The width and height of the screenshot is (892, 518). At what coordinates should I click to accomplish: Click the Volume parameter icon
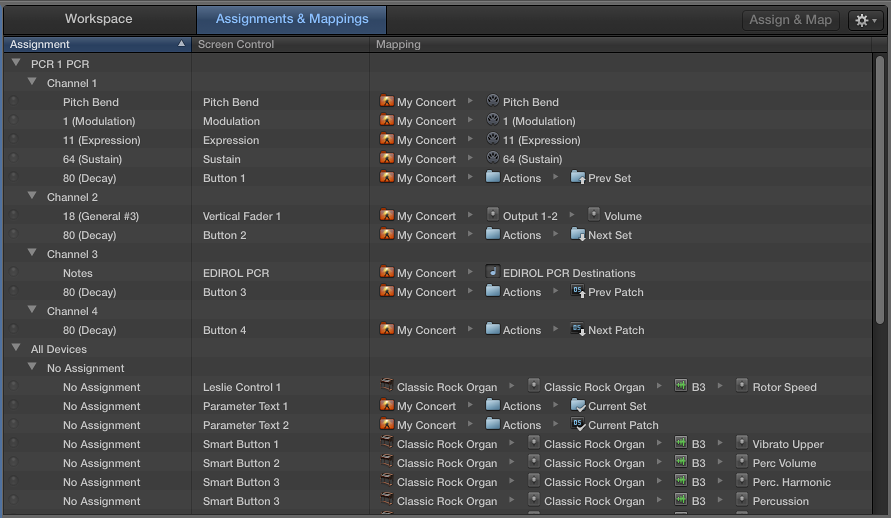[593, 215]
